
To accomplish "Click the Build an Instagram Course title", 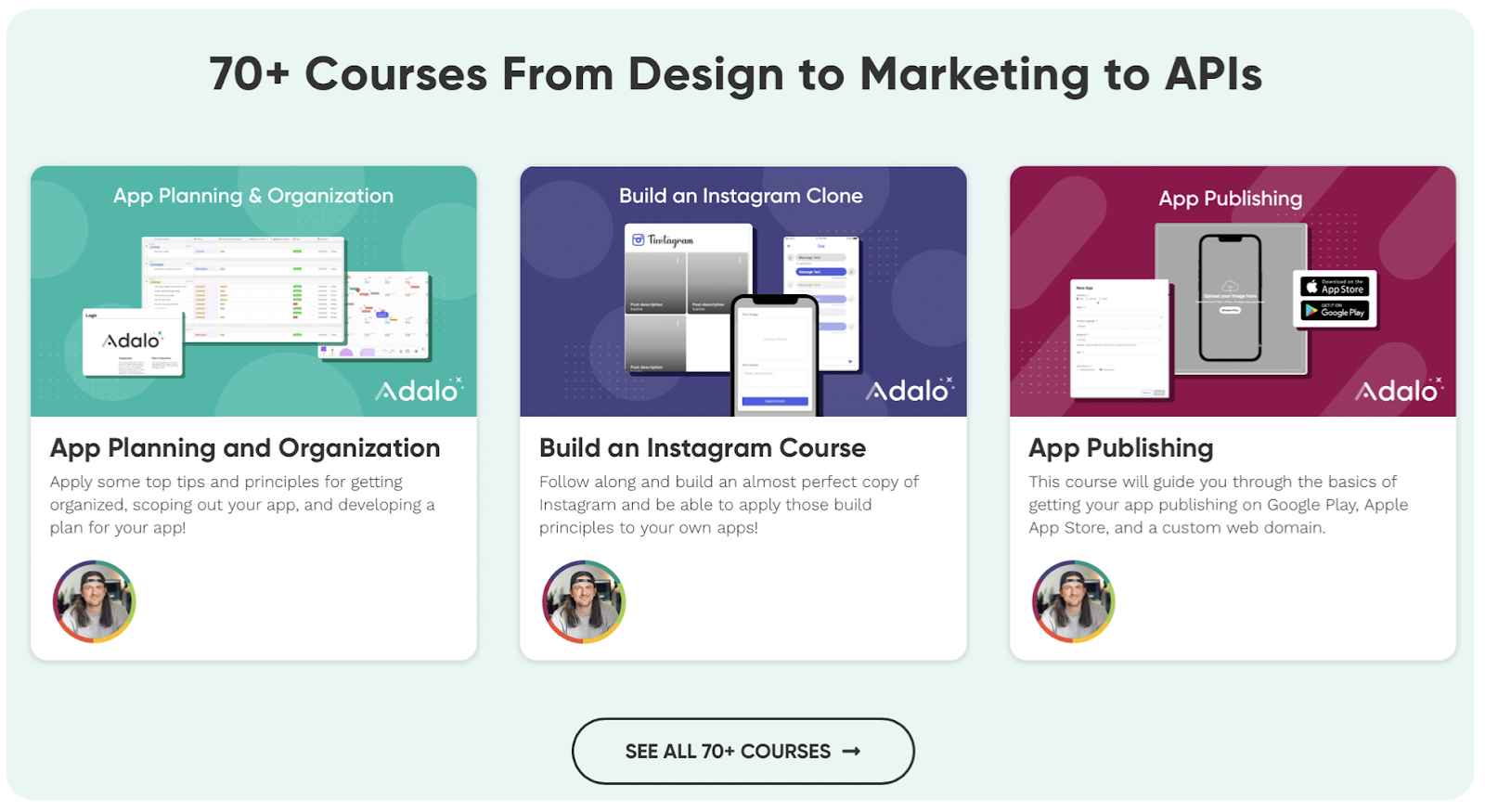I will [x=702, y=448].
